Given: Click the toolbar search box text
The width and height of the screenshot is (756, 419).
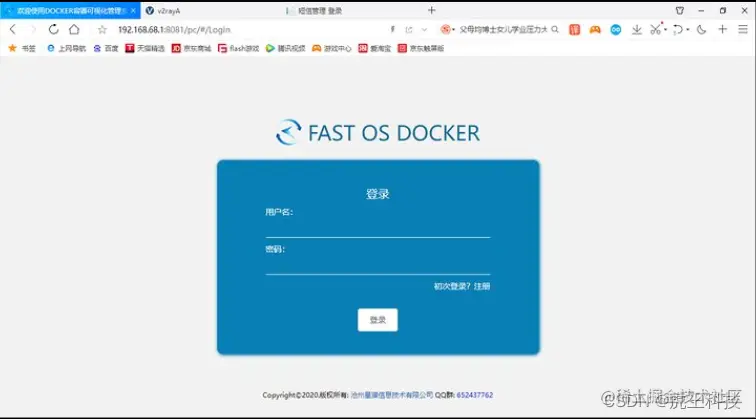Looking at the screenshot, I should 503,30.
